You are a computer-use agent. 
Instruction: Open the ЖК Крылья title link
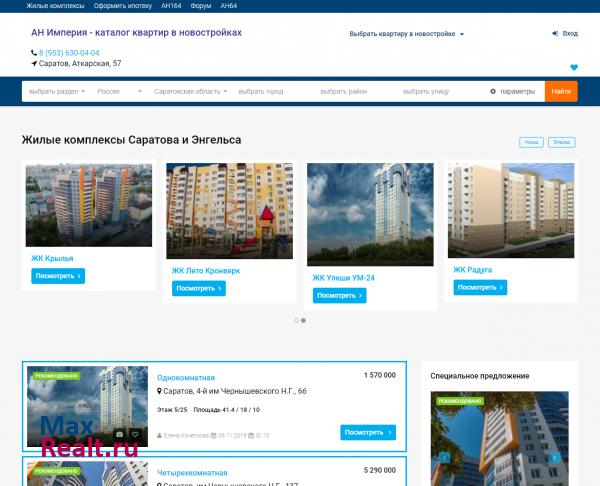point(52,258)
